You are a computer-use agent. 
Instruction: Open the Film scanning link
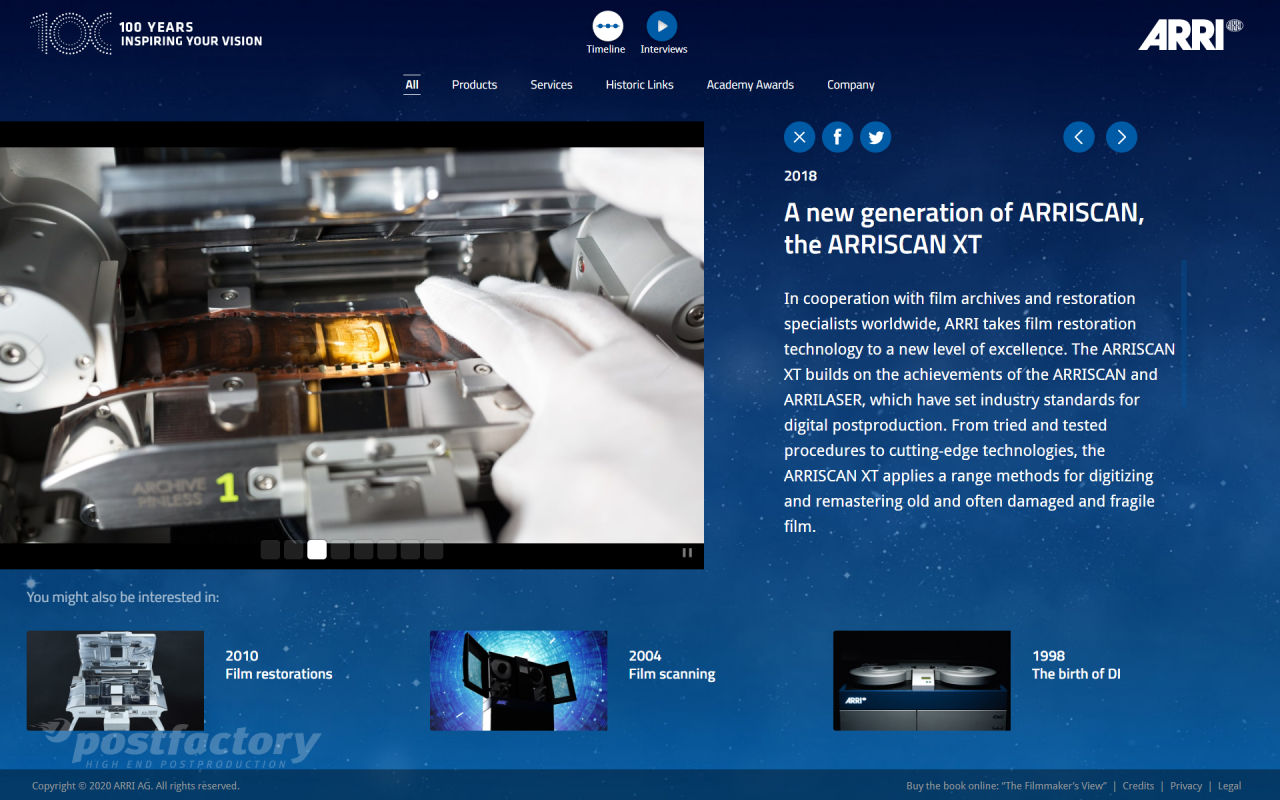coord(672,674)
